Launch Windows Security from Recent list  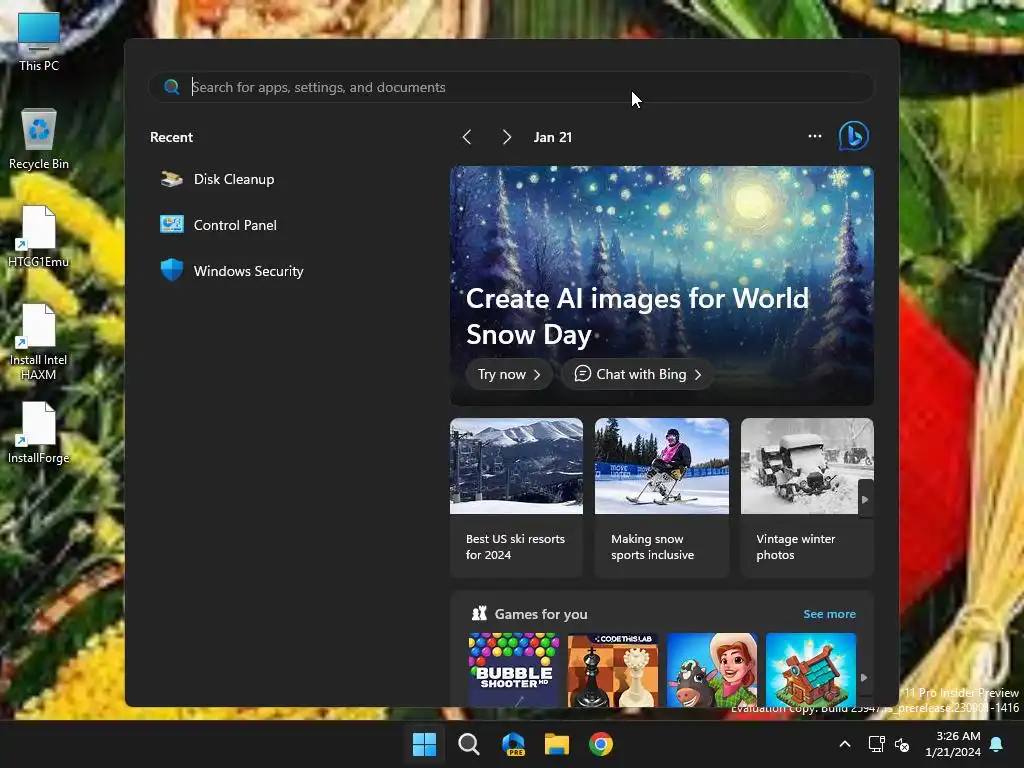tap(232, 270)
